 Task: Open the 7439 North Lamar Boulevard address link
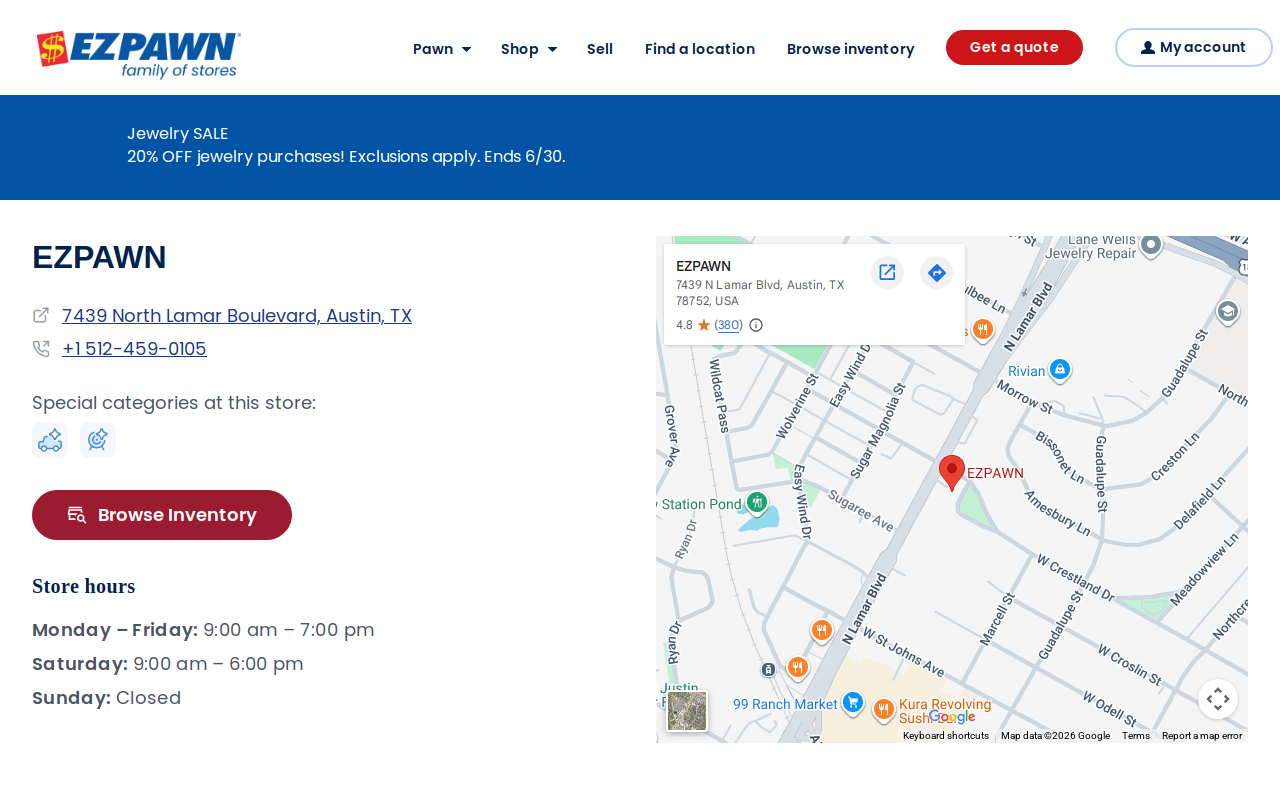pyautogui.click(x=237, y=316)
